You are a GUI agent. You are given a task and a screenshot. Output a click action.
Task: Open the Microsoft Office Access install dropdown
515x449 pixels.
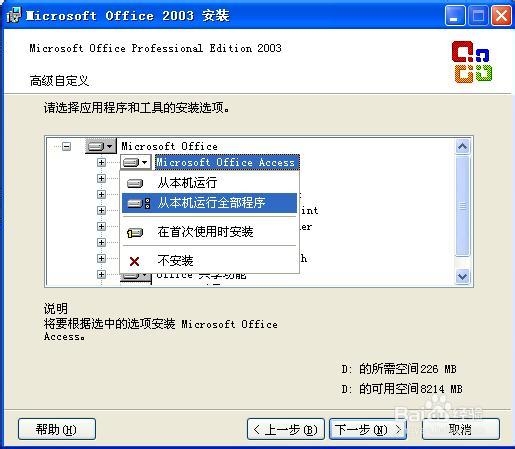136,163
